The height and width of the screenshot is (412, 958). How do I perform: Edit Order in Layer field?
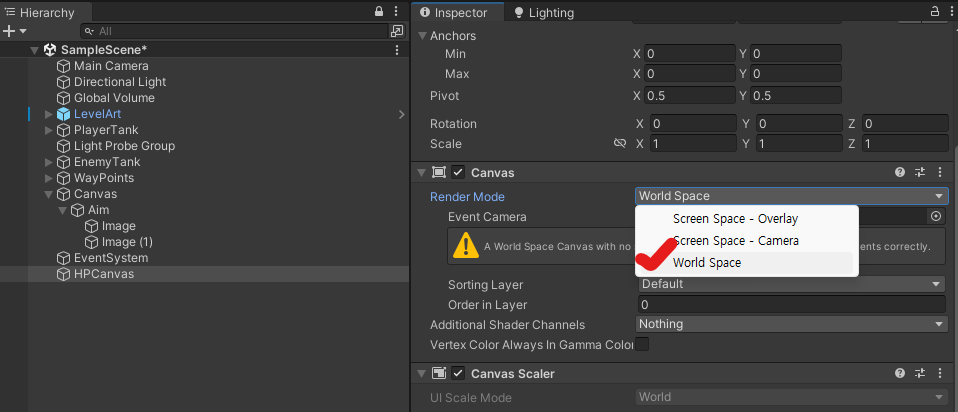click(x=792, y=304)
